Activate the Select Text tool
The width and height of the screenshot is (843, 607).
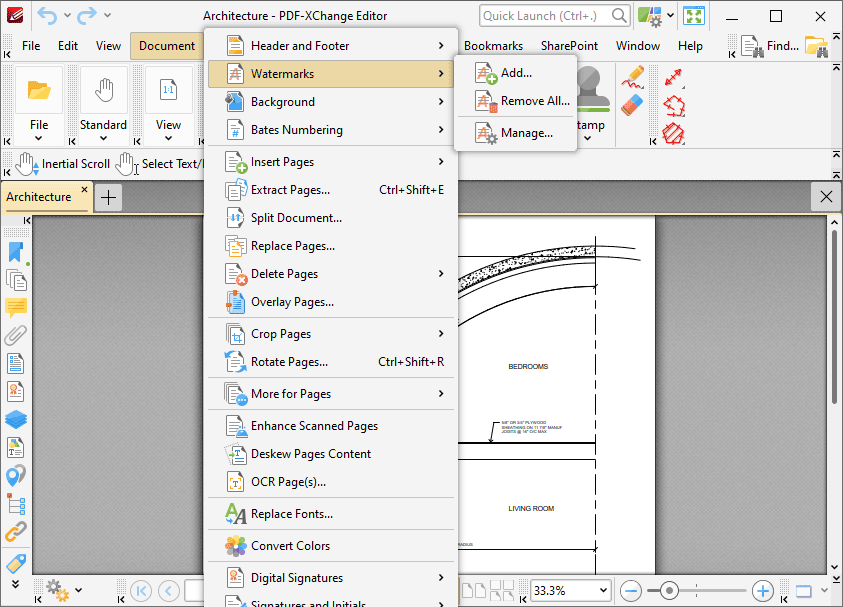point(160,164)
